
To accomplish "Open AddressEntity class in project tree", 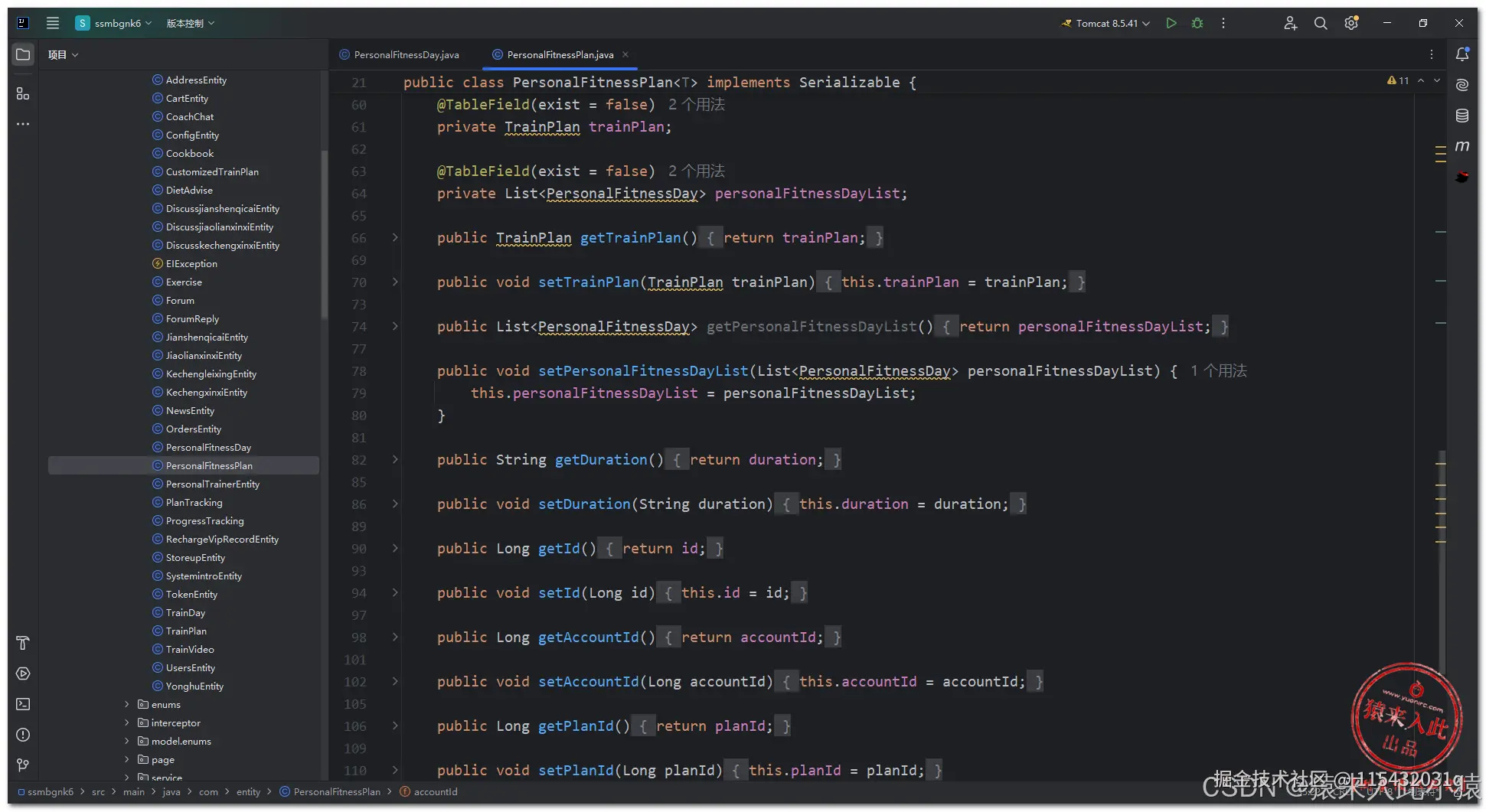I will click(196, 80).
